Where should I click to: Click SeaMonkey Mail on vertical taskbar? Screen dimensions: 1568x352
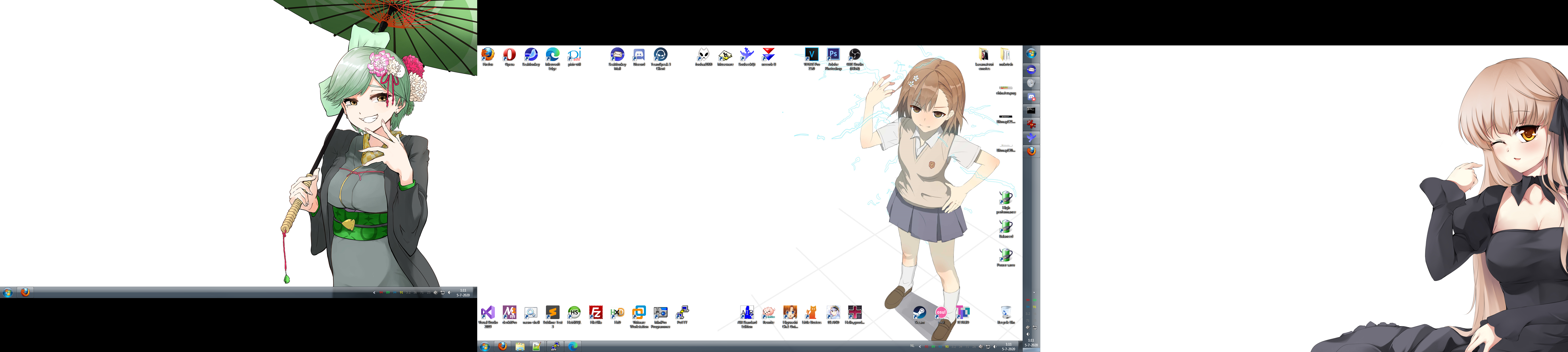pyautogui.click(x=1031, y=70)
